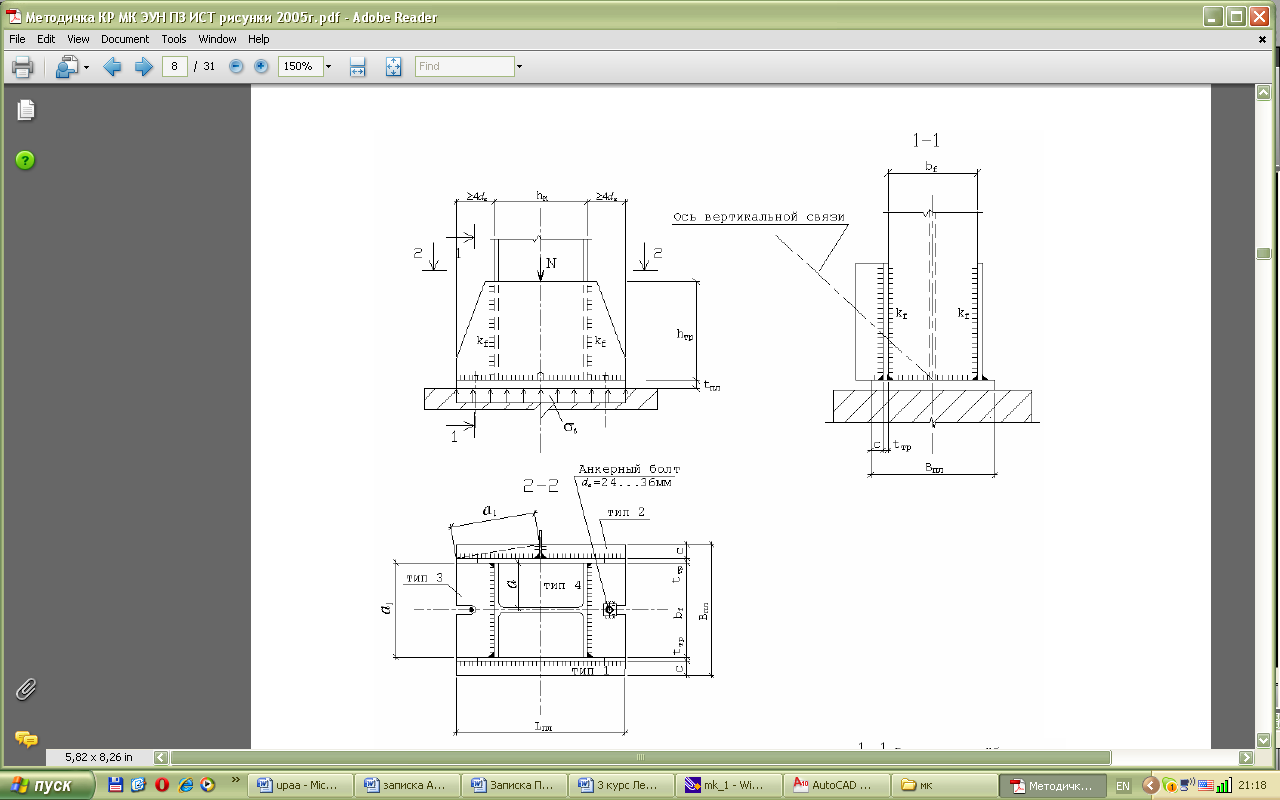Viewport: 1280px width, 800px height.
Task: Open the How To help sidebar icon
Action: pyautogui.click(x=25, y=160)
